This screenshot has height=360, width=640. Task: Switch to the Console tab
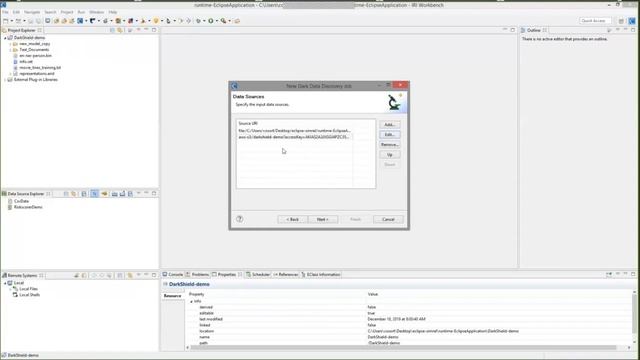tap(173, 275)
